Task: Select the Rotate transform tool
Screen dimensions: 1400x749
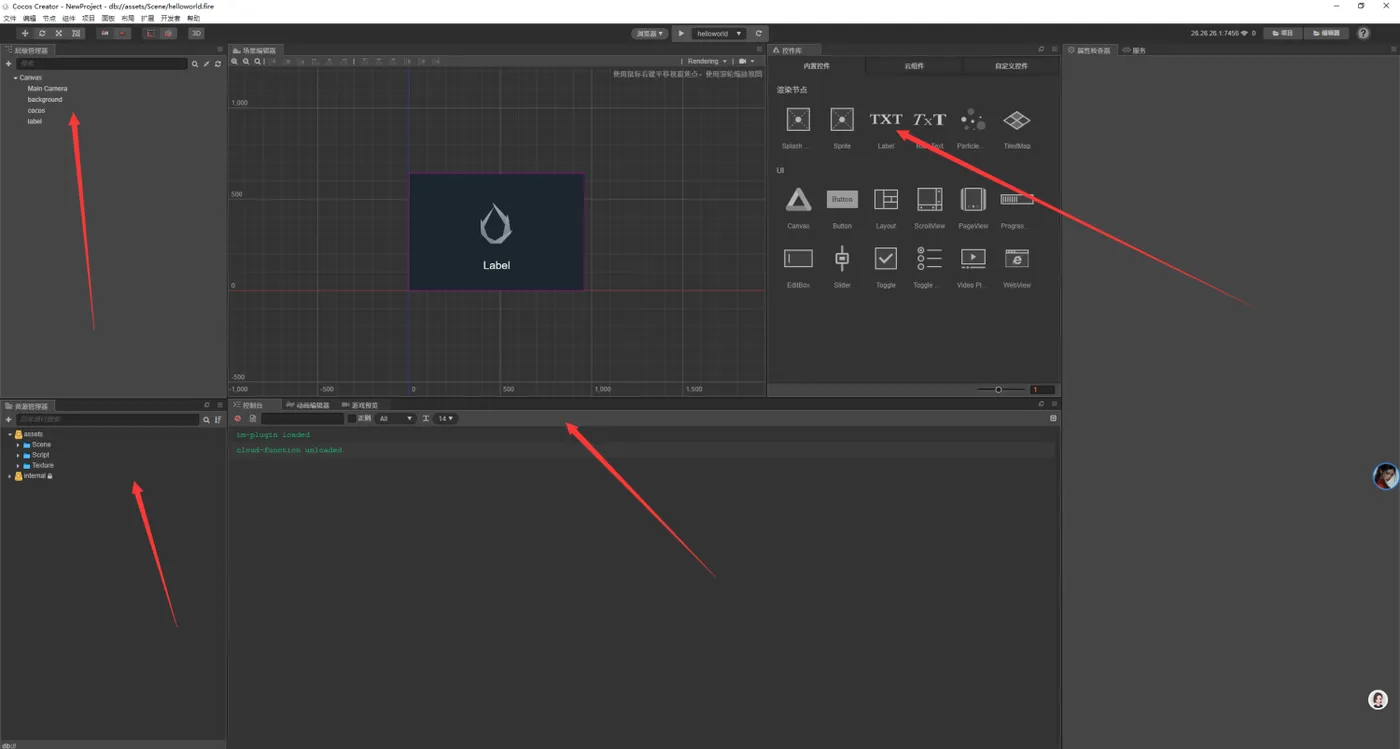Action: [x=42, y=33]
